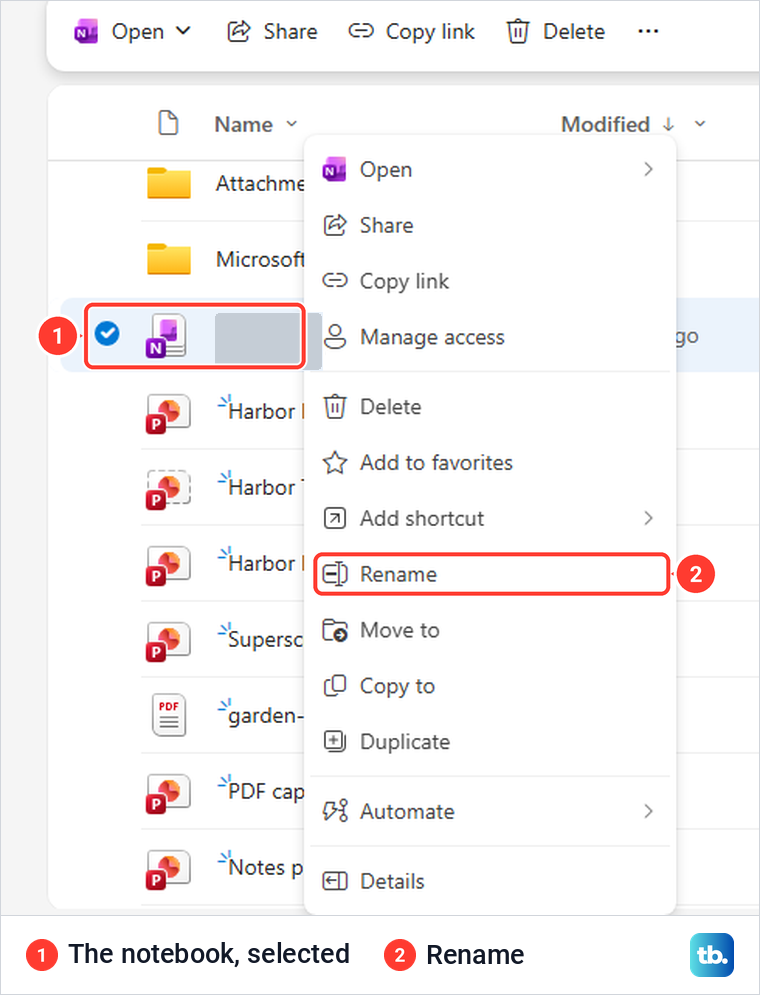The height and width of the screenshot is (995, 760).
Task: Open the Modified column dropdown chevron
Action: point(700,124)
